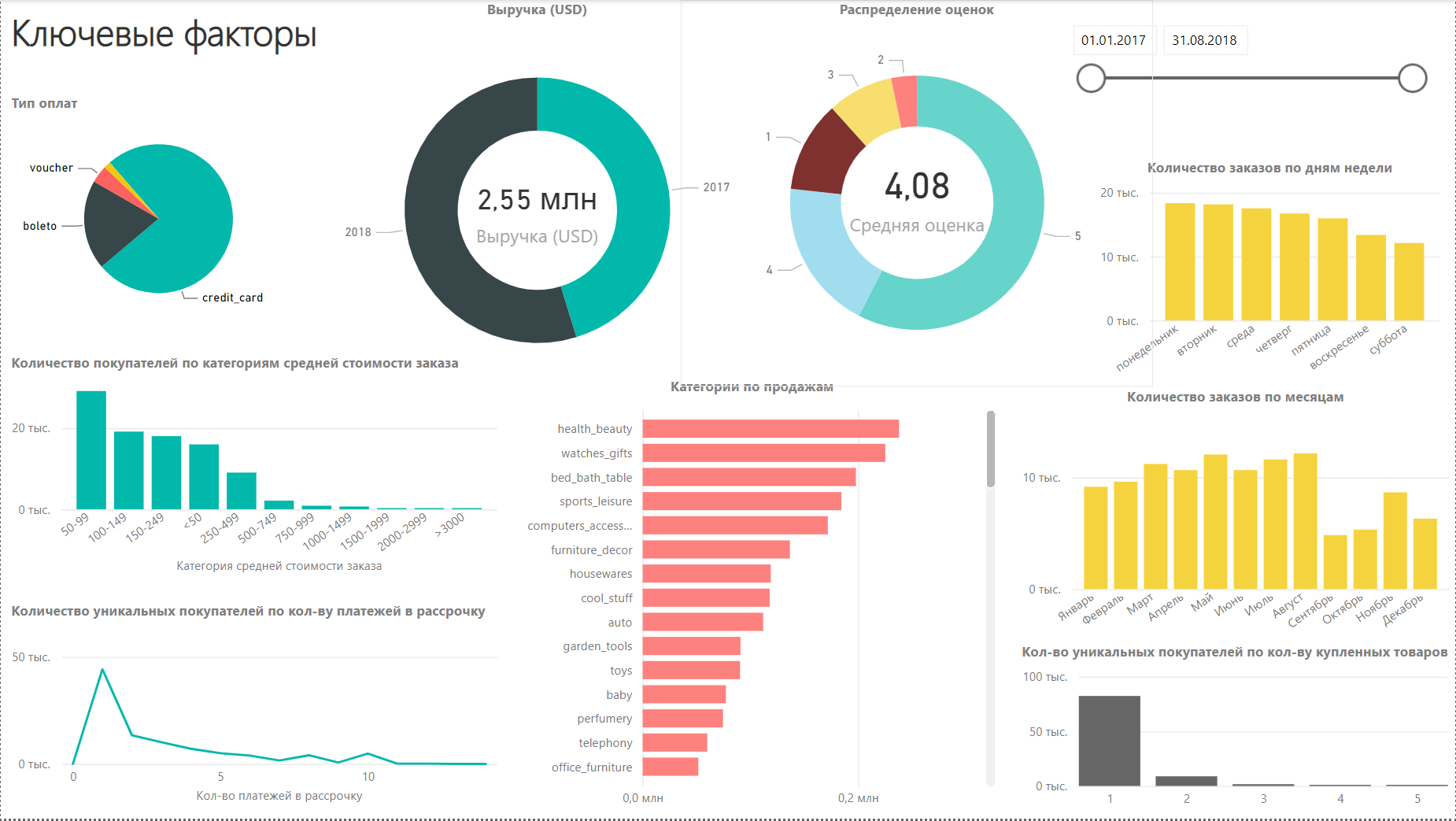Click the dashboard title Ключевые факторы

click(163, 34)
